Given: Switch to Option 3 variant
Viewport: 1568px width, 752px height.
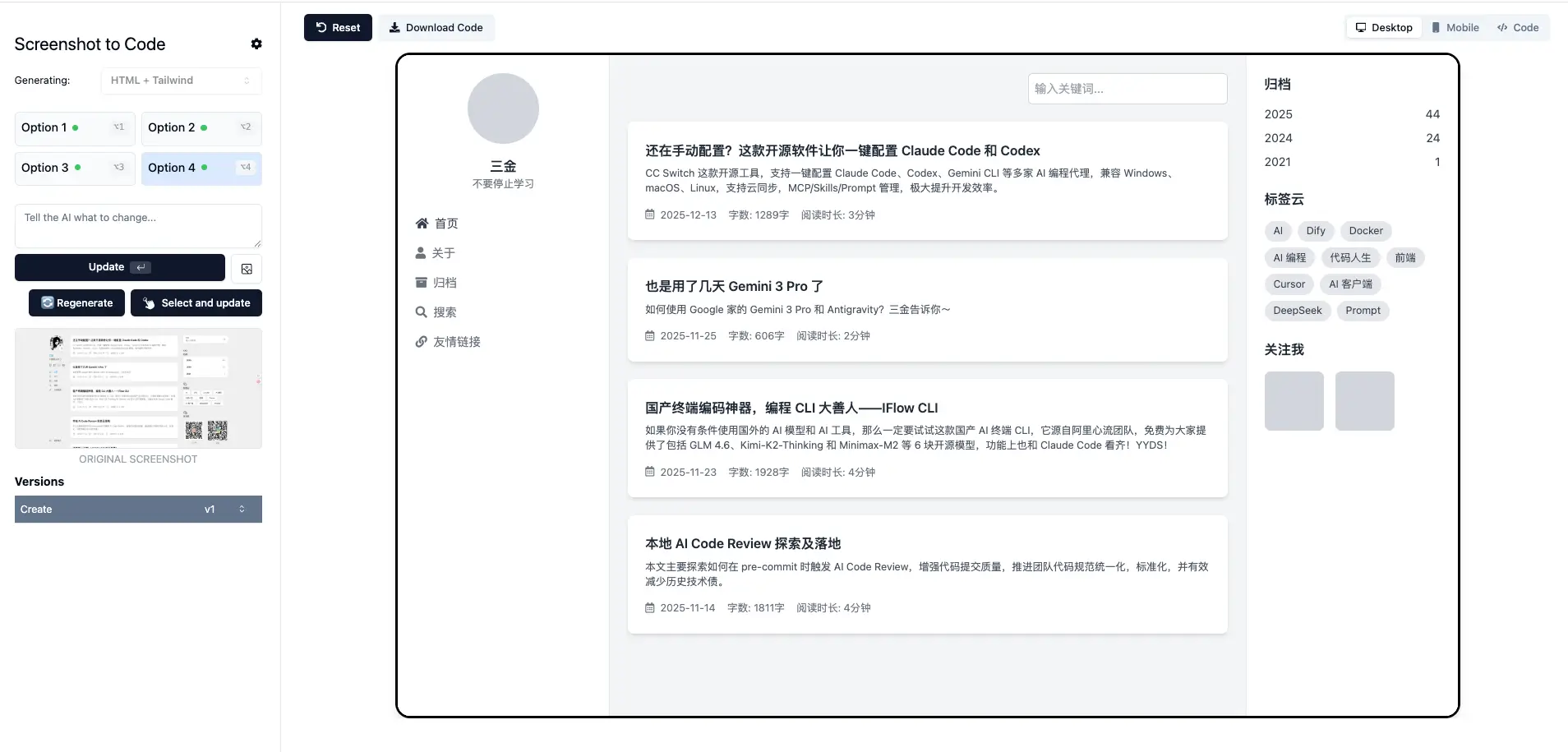Looking at the screenshot, I should (74, 168).
